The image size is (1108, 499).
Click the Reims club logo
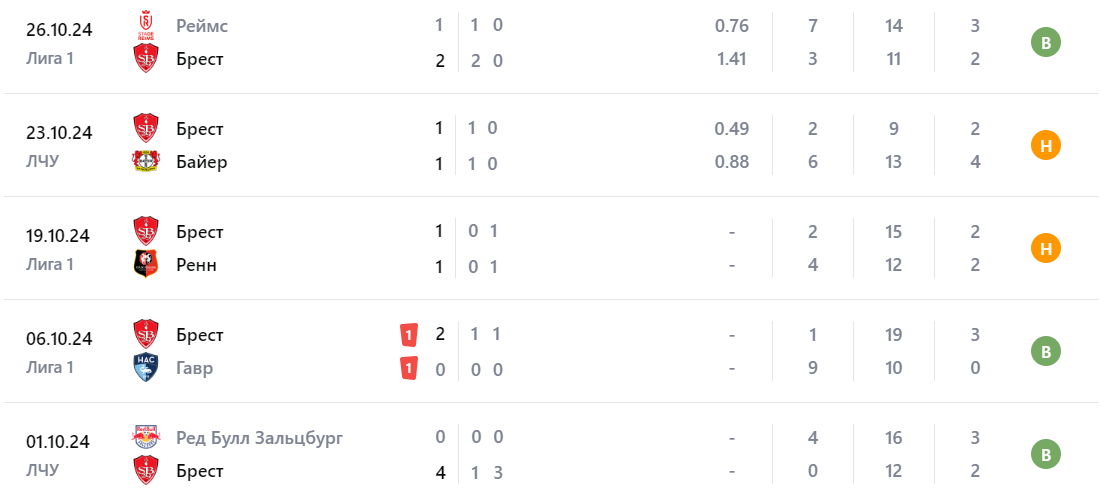[x=147, y=26]
